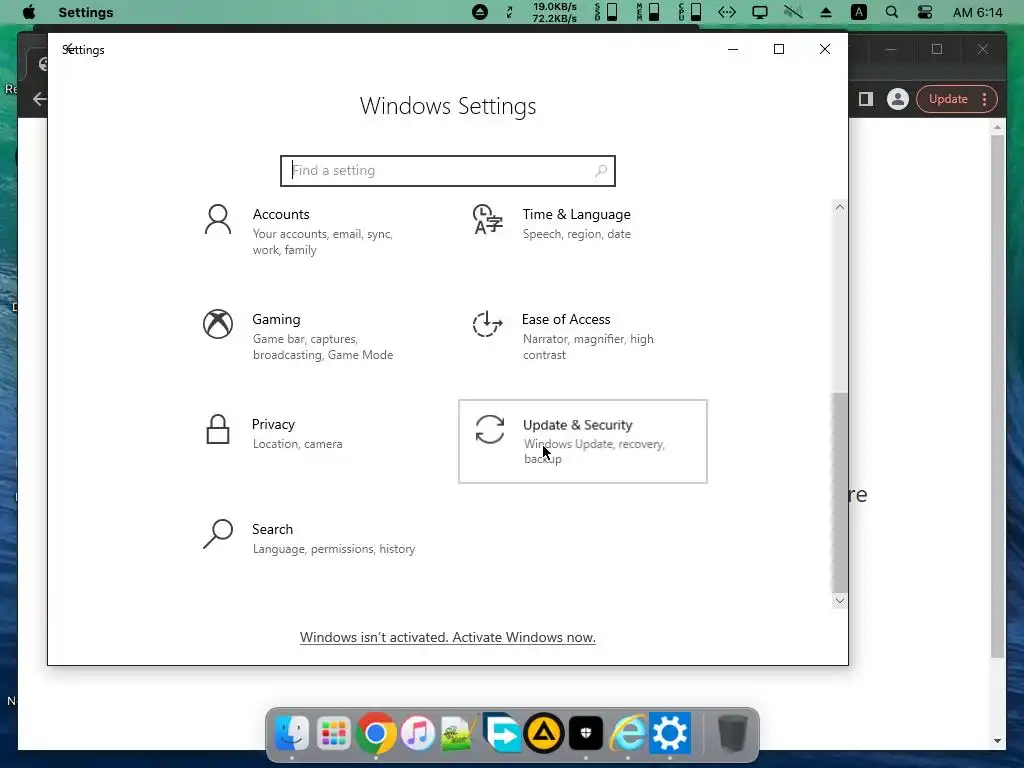1024x768 pixels.
Task: Open Time & Language clock icon
Action: coord(488,219)
